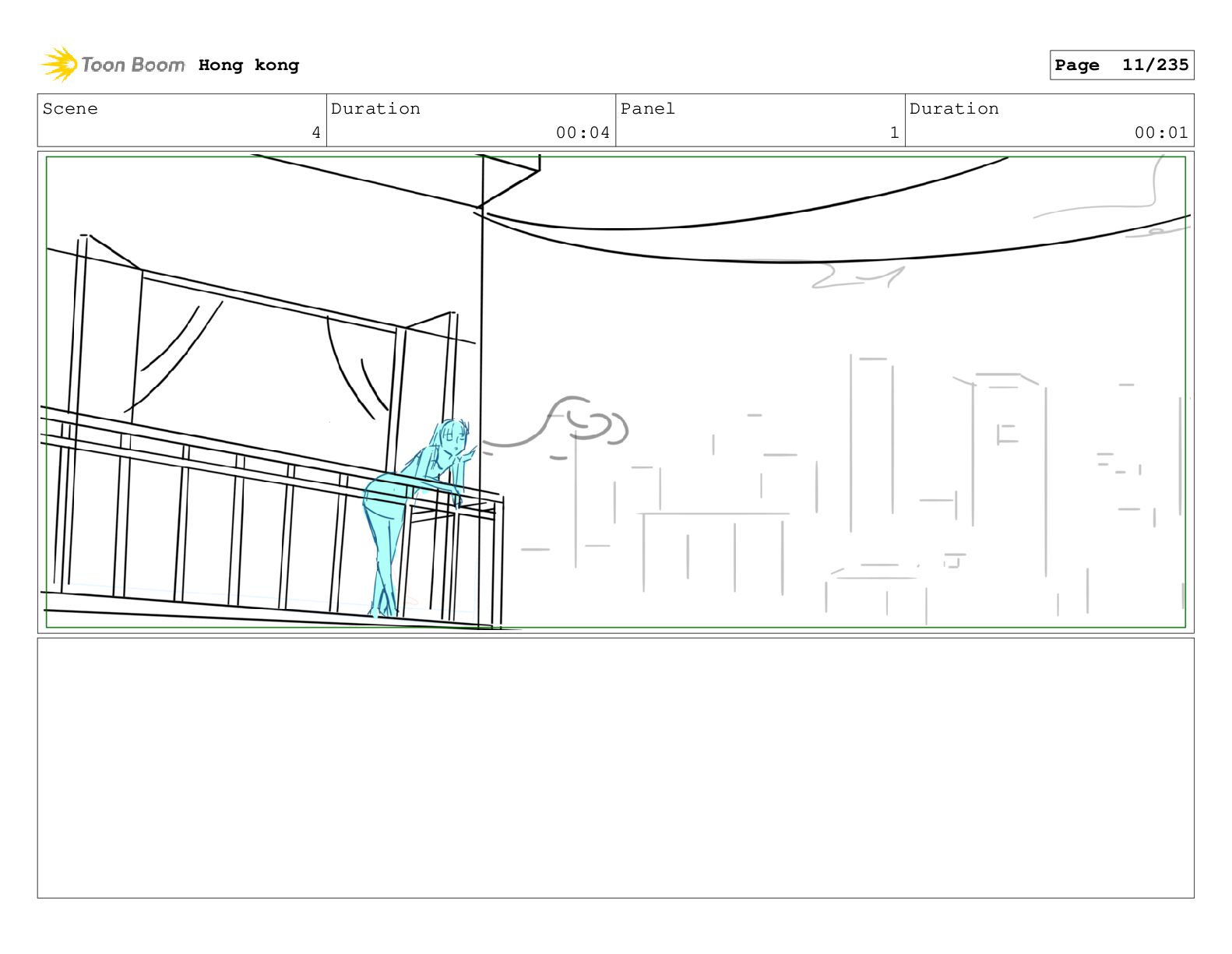Click the Toon Boom logo

coord(113,65)
